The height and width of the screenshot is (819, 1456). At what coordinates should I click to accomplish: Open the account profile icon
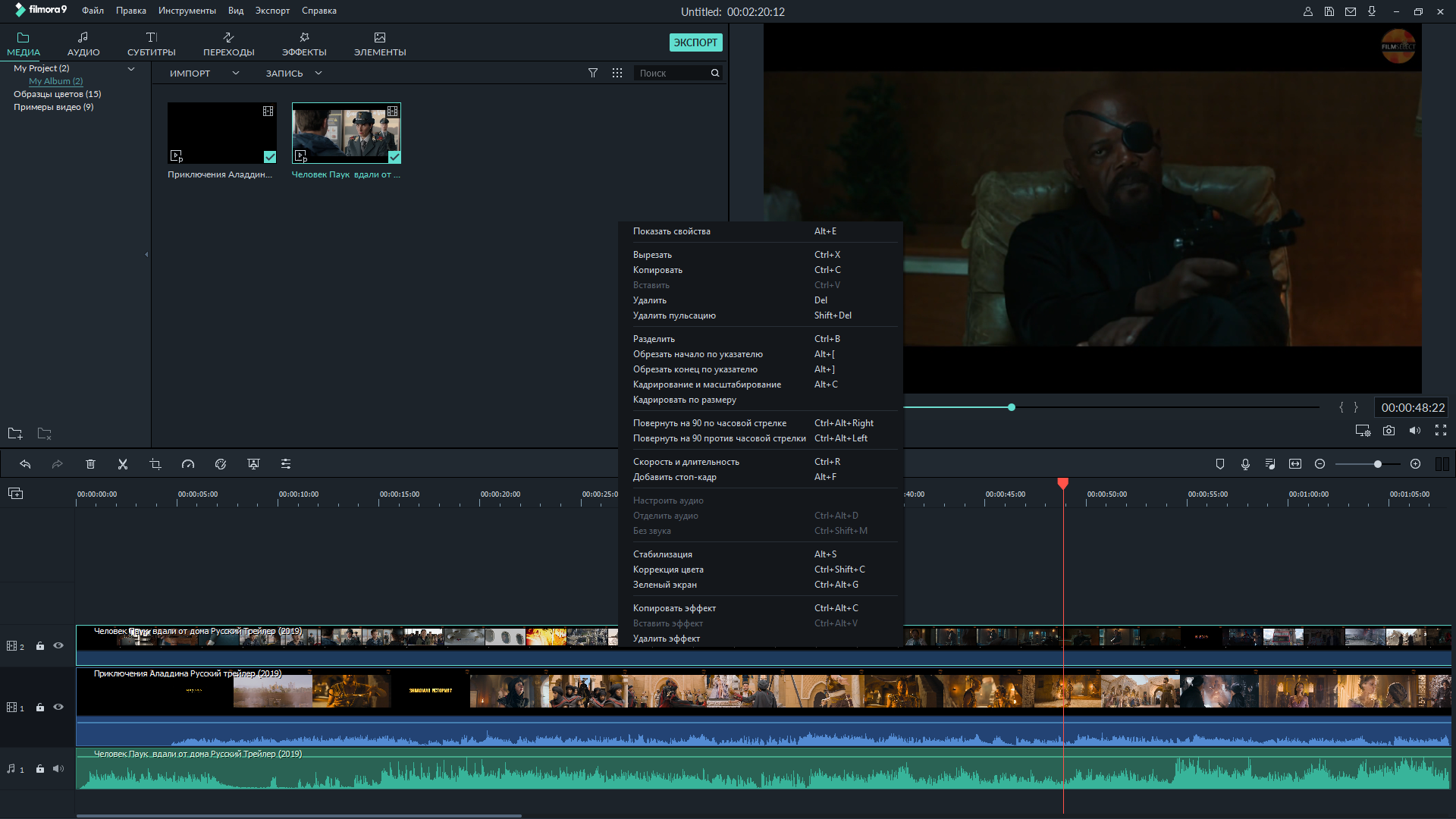click(x=1308, y=11)
